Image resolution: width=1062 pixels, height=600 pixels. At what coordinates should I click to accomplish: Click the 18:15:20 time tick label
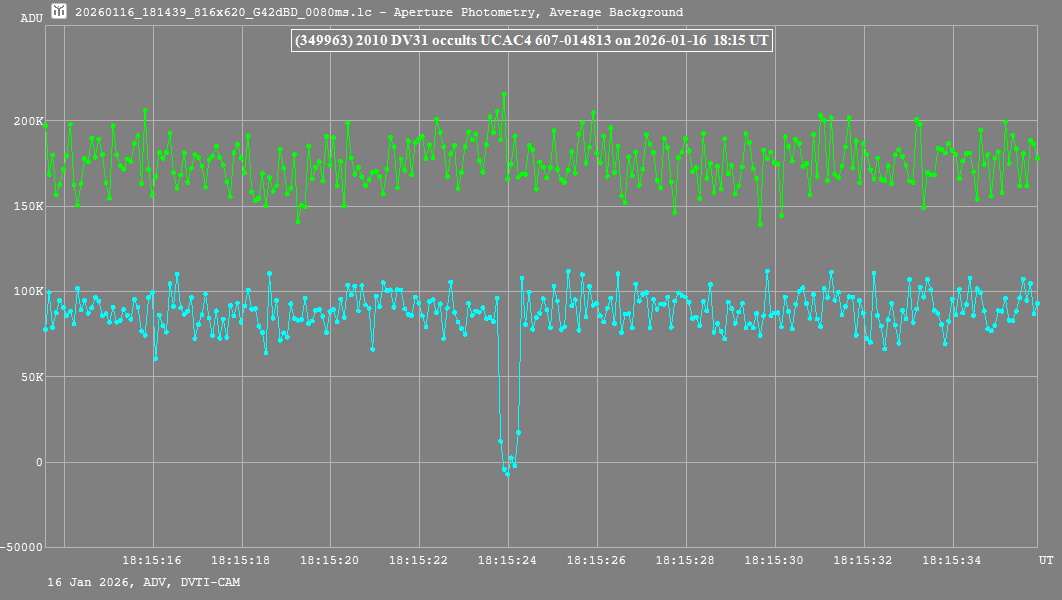point(330,561)
